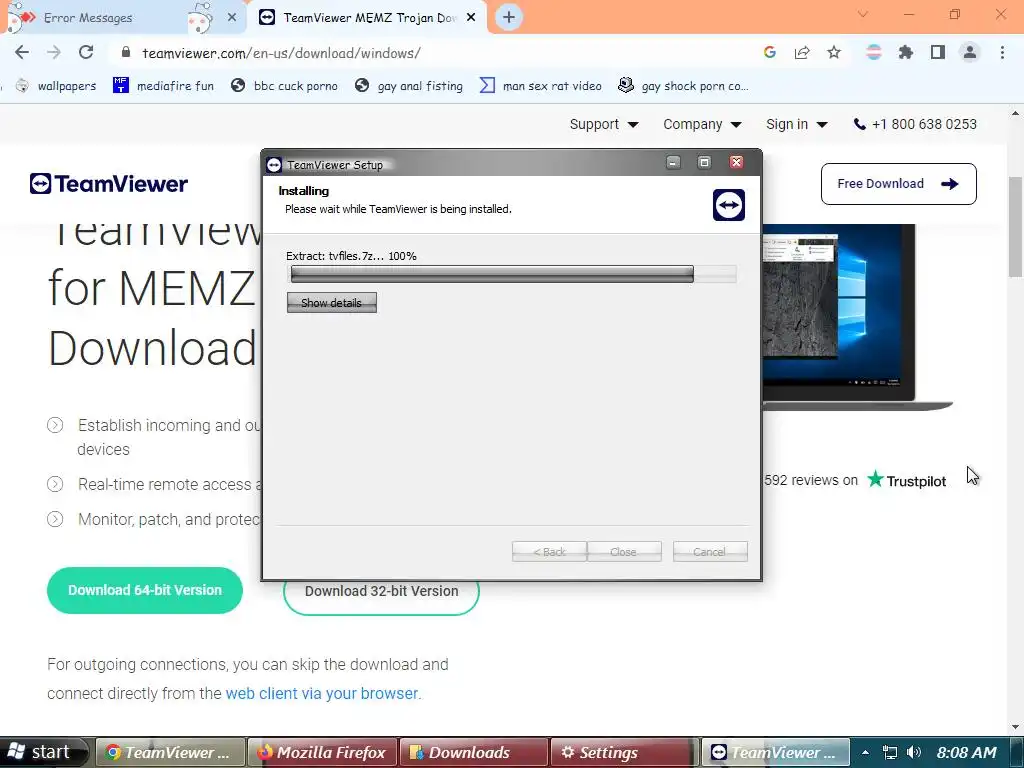Image resolution: width=1024 pixels, height=768 pixels.
Task: Share this page via share icon
Action: [802, 53]
